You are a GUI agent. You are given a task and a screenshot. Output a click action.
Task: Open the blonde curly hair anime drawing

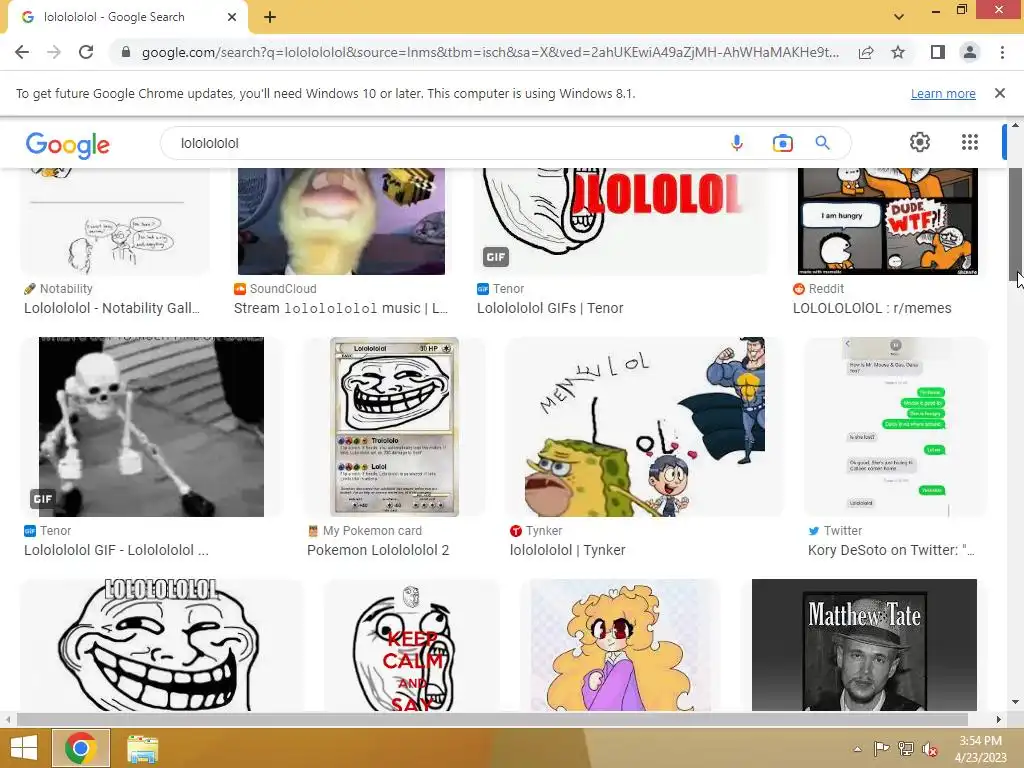click(x=620, y=645)
